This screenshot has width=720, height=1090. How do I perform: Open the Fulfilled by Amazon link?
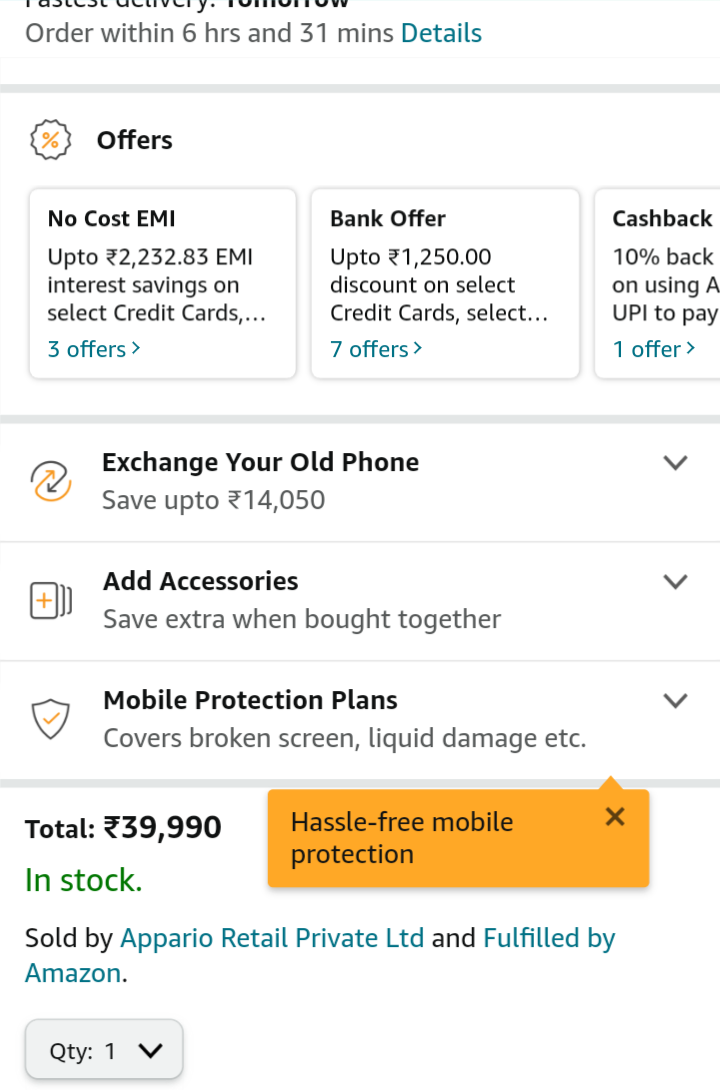(548, 938)
